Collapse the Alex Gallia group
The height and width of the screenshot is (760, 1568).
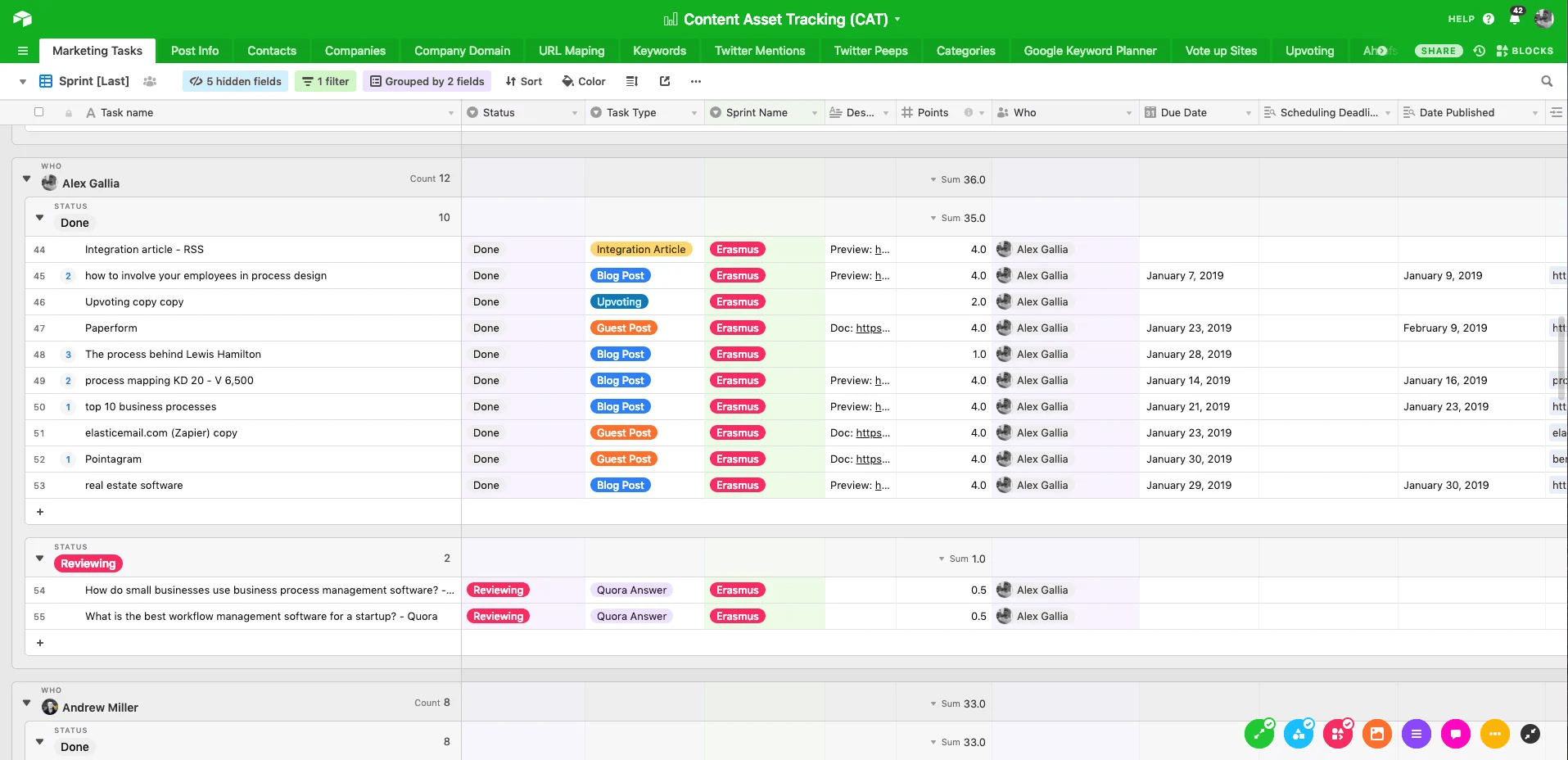coord(25,179)
